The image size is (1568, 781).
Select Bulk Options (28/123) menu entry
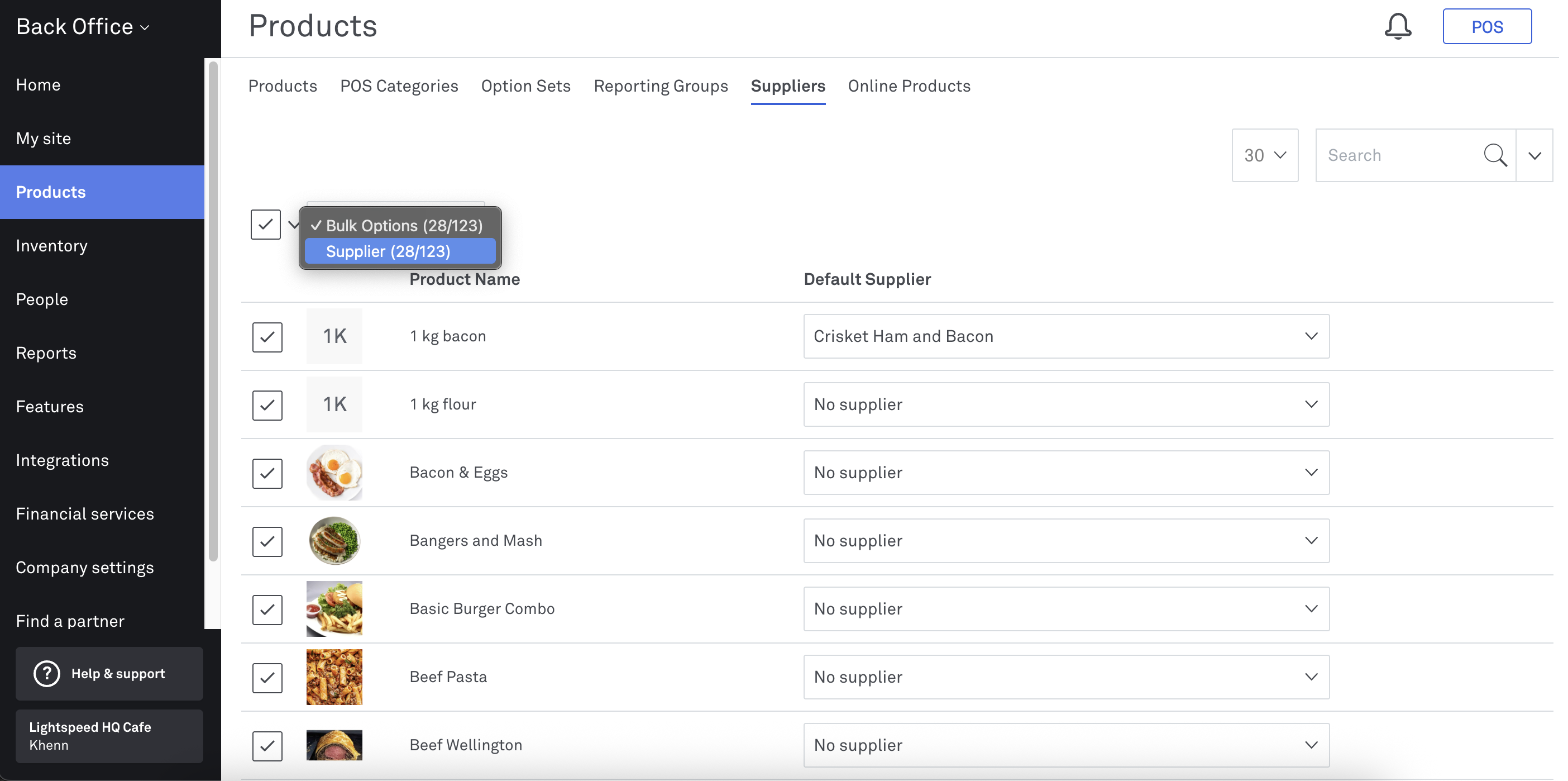[400, 225]
